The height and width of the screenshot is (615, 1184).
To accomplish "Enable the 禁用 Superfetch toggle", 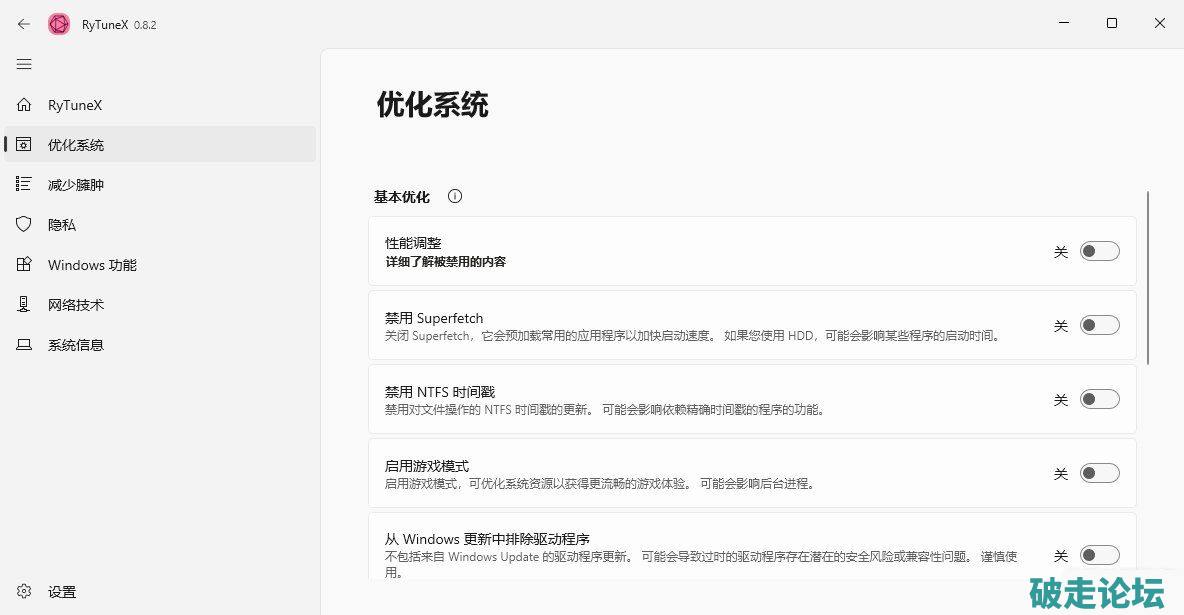I will [1099, 326].
